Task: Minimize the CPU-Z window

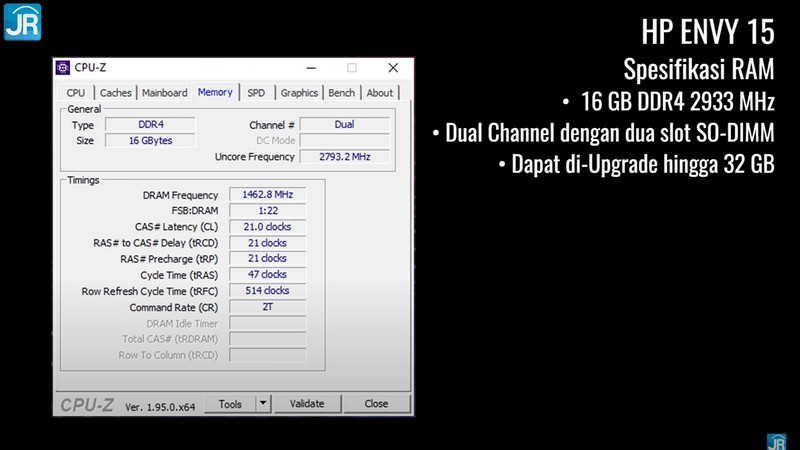Action: 311,68
